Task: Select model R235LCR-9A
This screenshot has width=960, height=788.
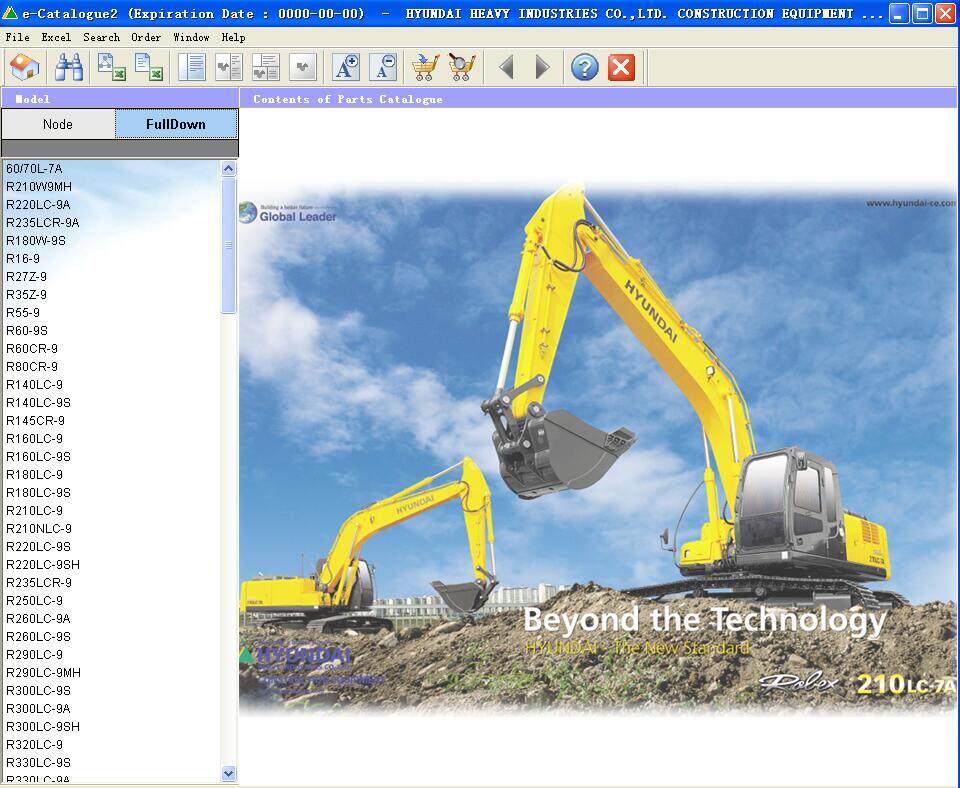Action: (x=43, y=223)
